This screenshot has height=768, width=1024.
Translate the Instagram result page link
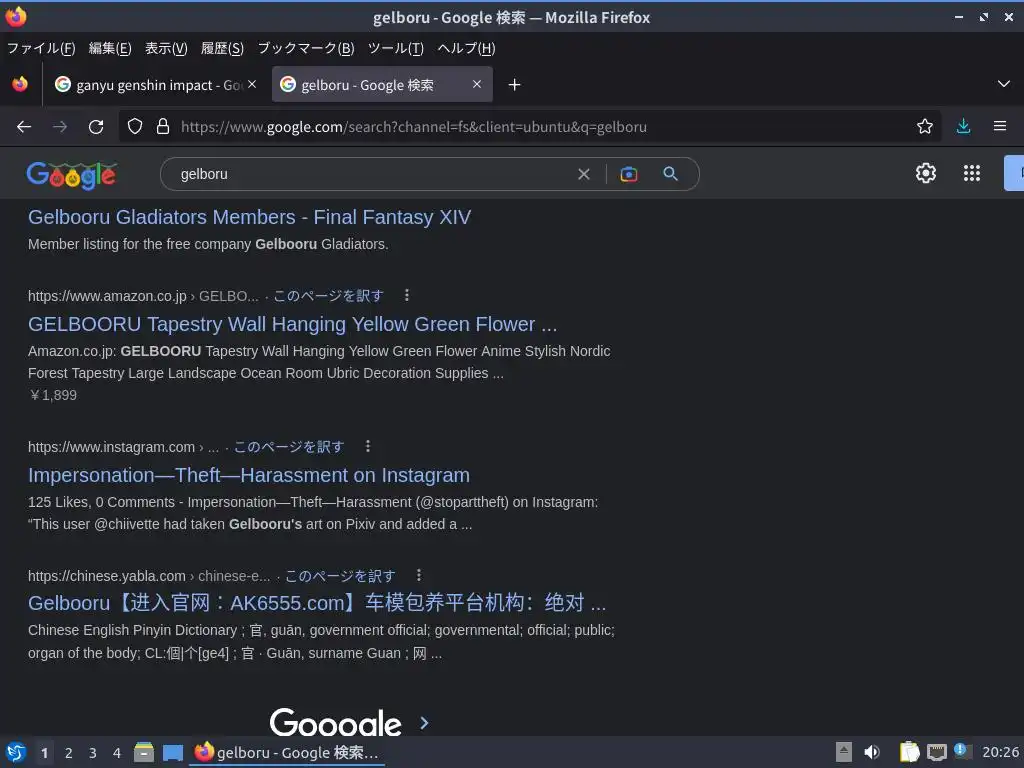click(289, 447)
